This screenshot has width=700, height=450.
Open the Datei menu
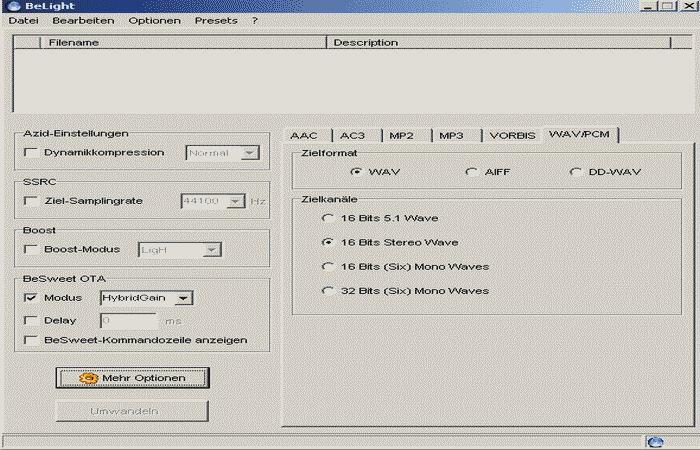[x=23, y=20]
